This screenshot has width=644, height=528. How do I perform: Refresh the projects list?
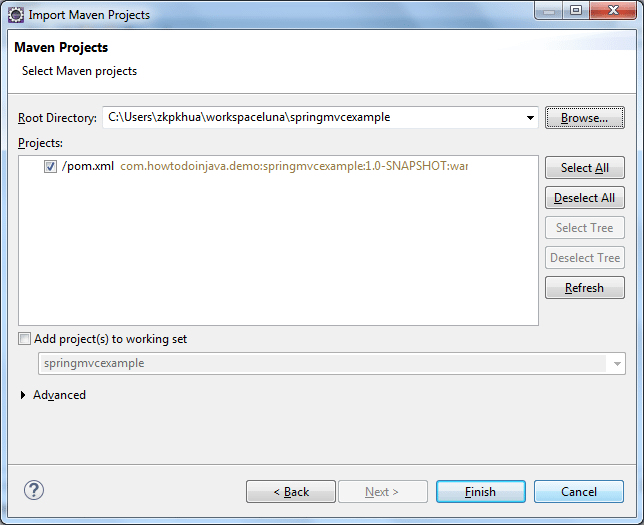click(584, 288)
